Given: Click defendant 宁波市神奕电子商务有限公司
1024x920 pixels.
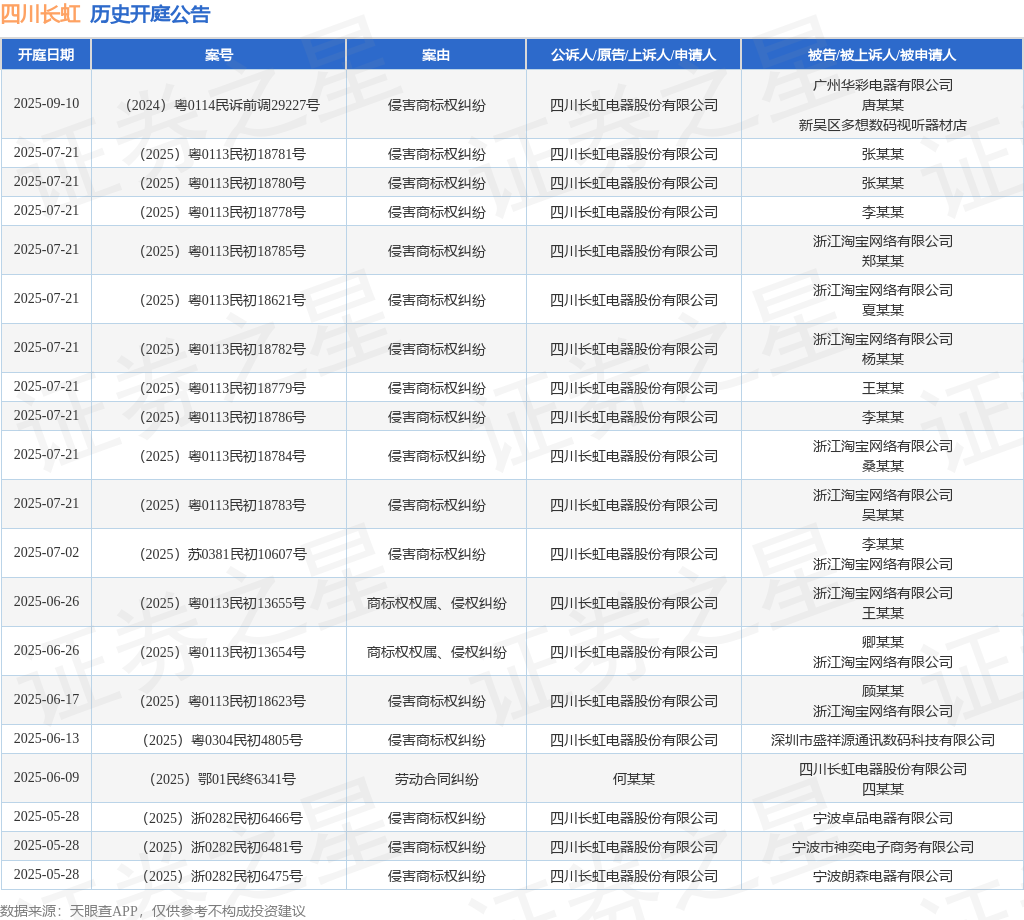Looking at the screenshot, I should 882,847.
